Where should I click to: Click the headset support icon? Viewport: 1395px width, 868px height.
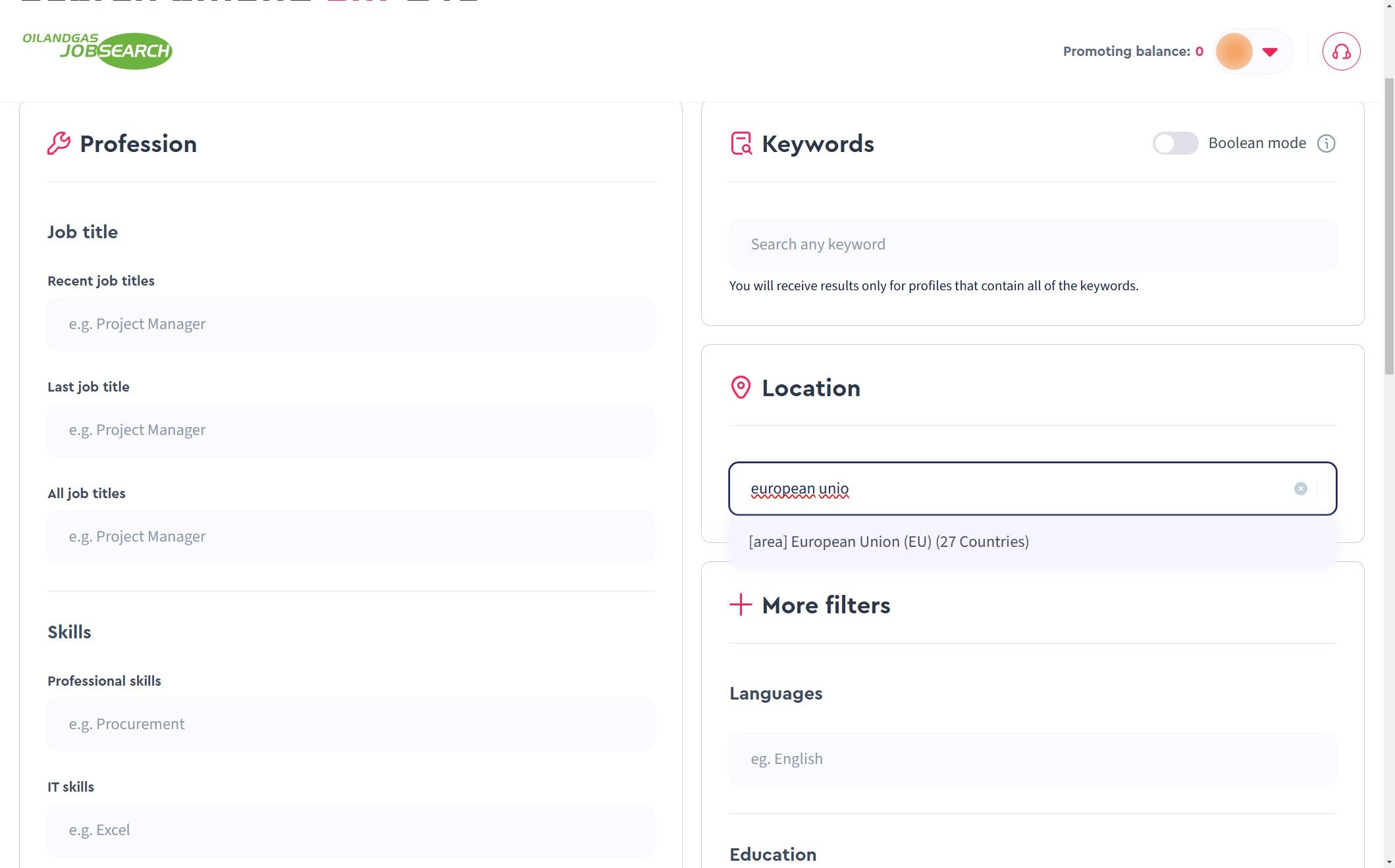(x=1341, y=51)
